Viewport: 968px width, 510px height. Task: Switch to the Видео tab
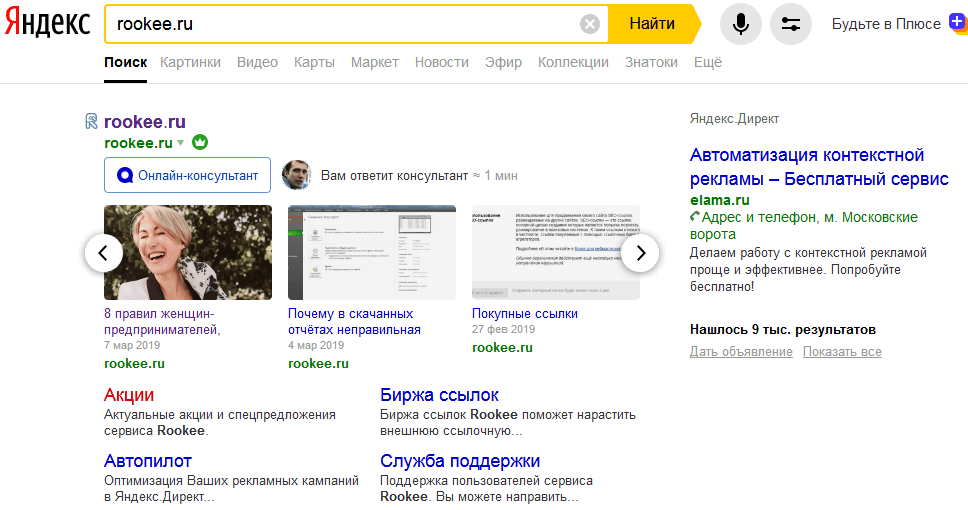(x=257, y=62)
